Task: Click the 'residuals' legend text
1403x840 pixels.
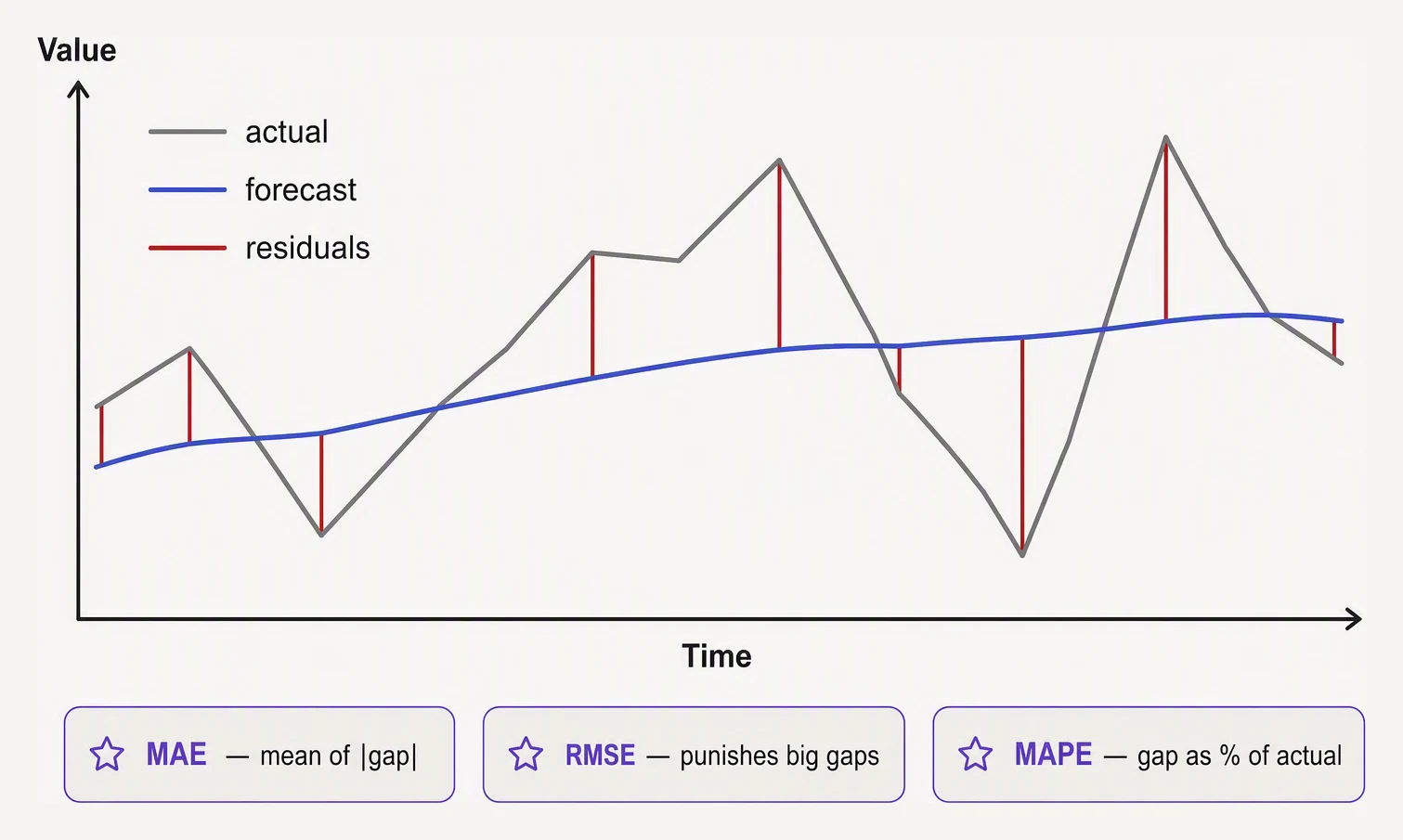Action: (307, 248)
